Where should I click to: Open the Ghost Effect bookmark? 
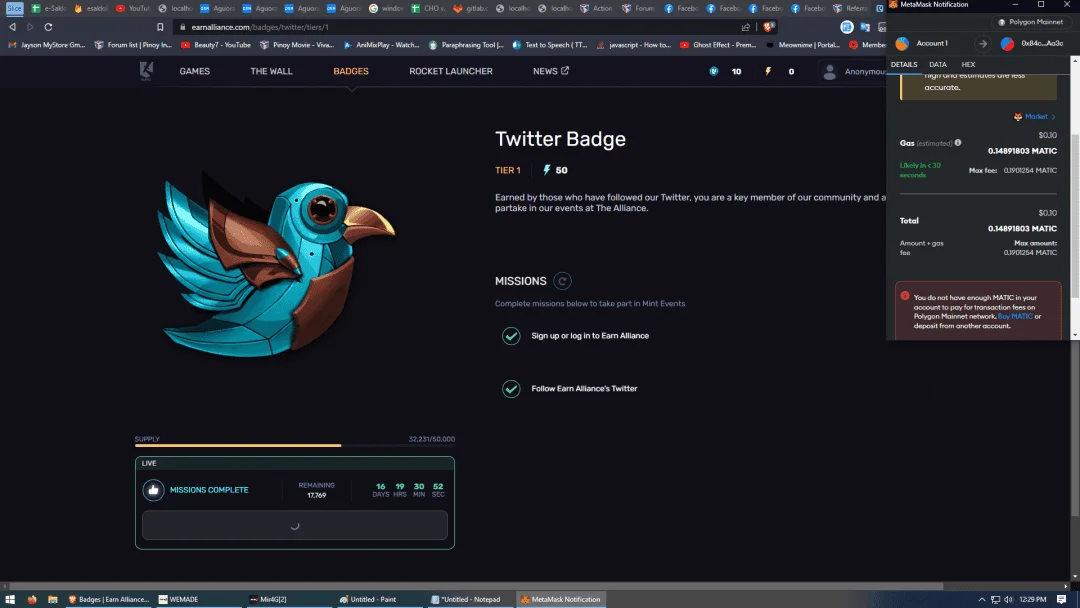(x=718, y=45)
